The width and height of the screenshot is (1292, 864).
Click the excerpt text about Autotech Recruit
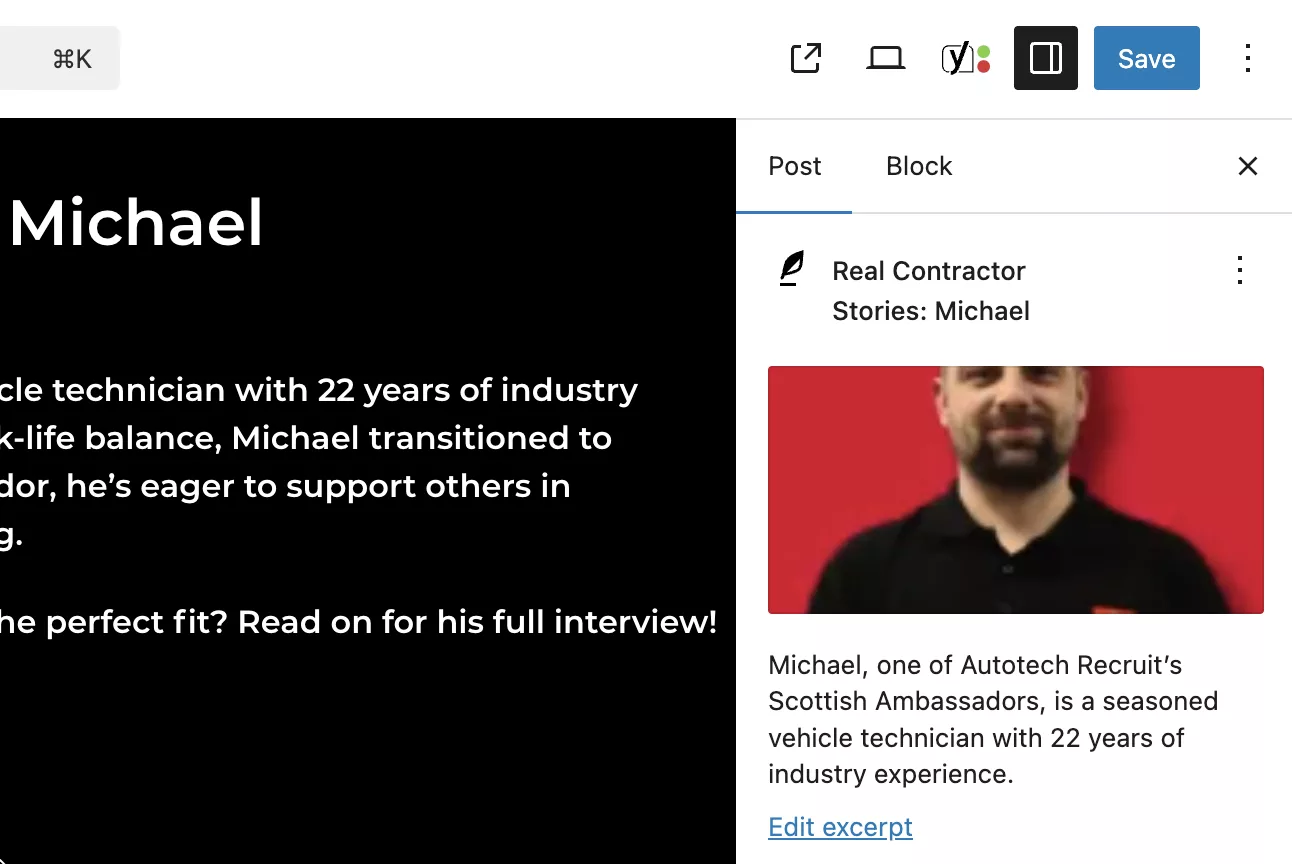click(x=992, y=719)
